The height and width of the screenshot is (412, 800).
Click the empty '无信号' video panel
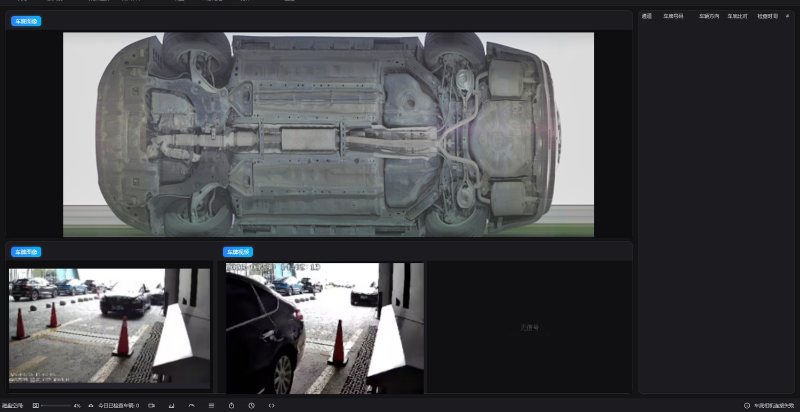click(529, 328)
